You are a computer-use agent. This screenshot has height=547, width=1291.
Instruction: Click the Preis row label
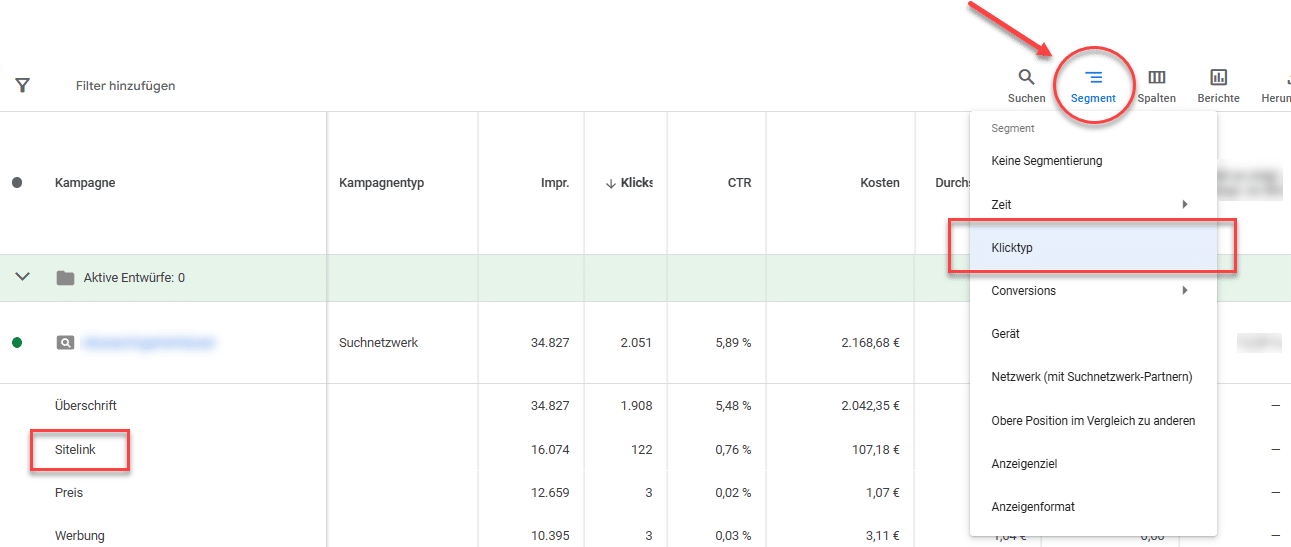click(69, 493)
